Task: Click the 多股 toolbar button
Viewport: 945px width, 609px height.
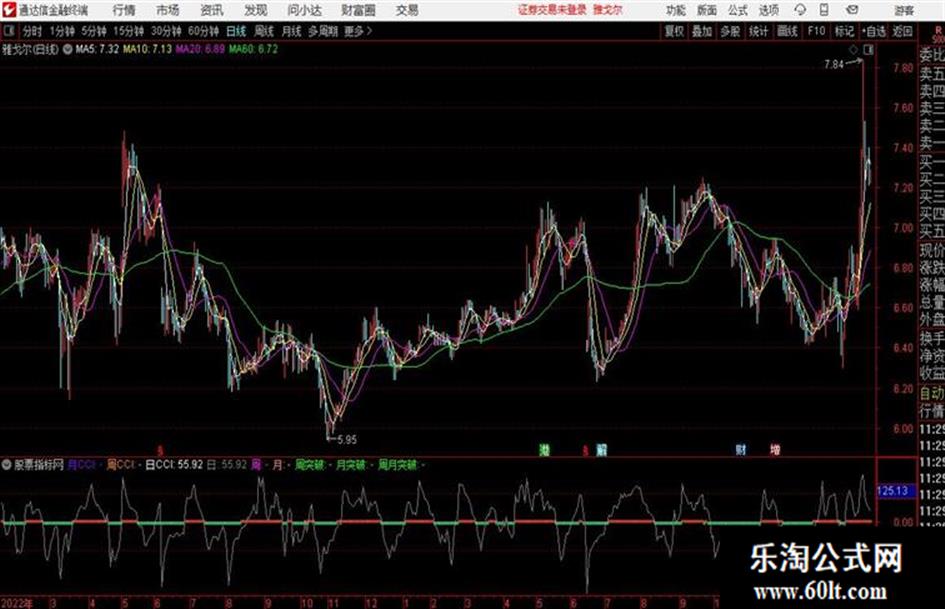Action: pyautogui.click(x=730, y=31)
